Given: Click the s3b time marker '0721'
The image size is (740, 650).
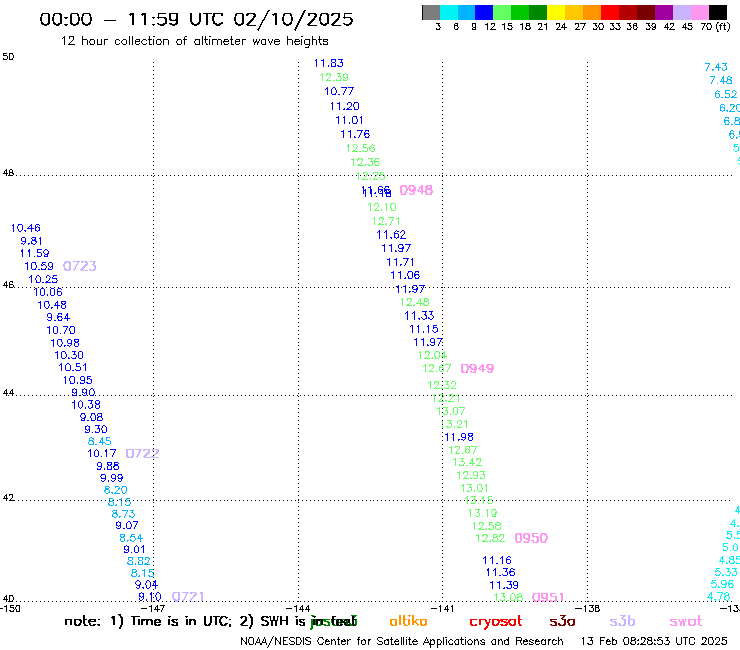Looking at the screenshot, I should 188,597.
